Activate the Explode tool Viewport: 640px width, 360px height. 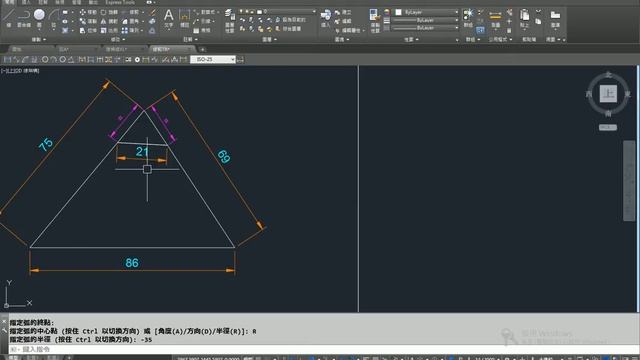click(x=153, y=22)
